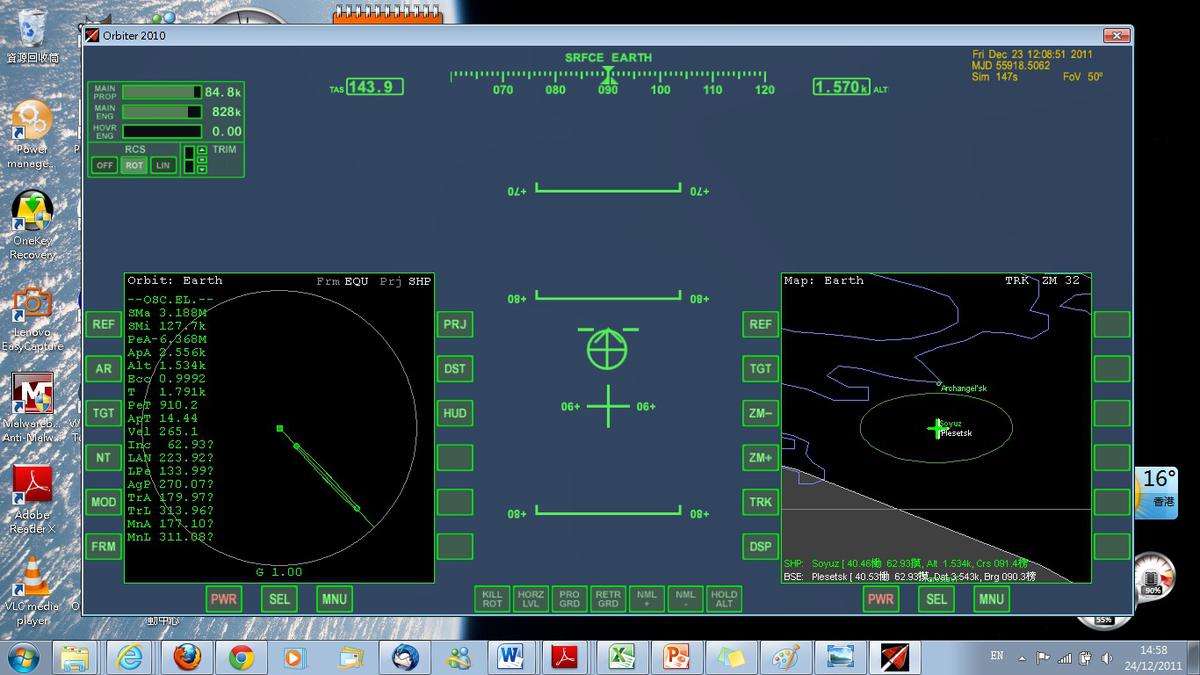Open Windows Live Messenger from taskbar
Viewport: 1200px width, 675px height.
(x=459, y=657)
